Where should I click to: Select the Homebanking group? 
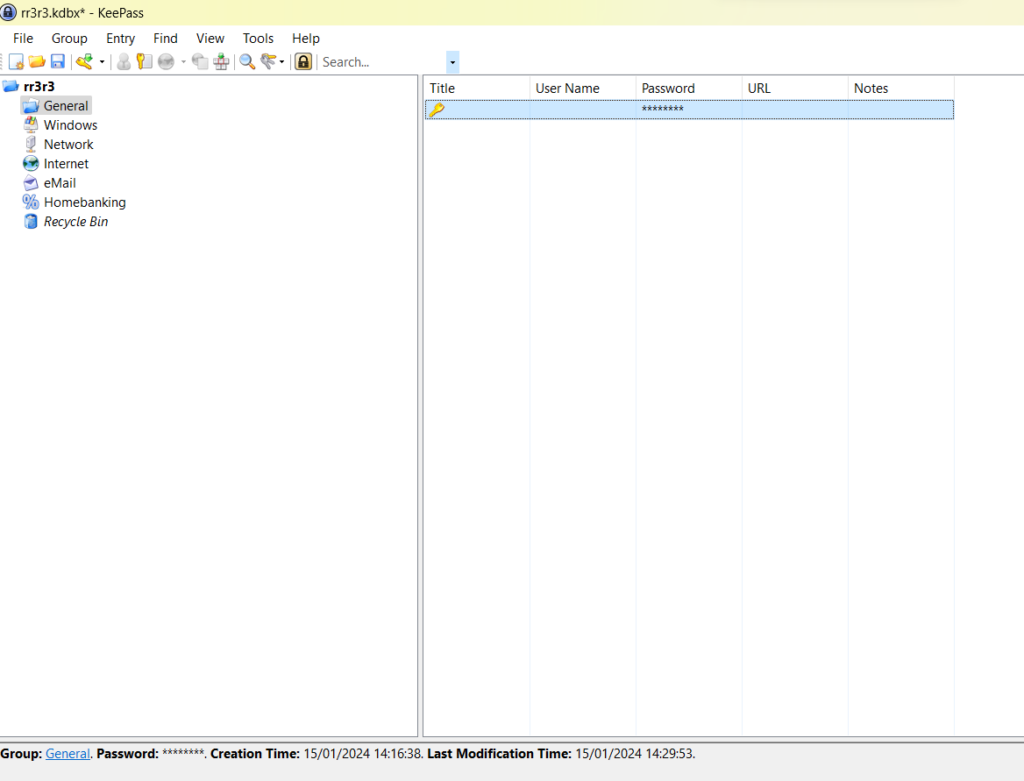[84, 202]
